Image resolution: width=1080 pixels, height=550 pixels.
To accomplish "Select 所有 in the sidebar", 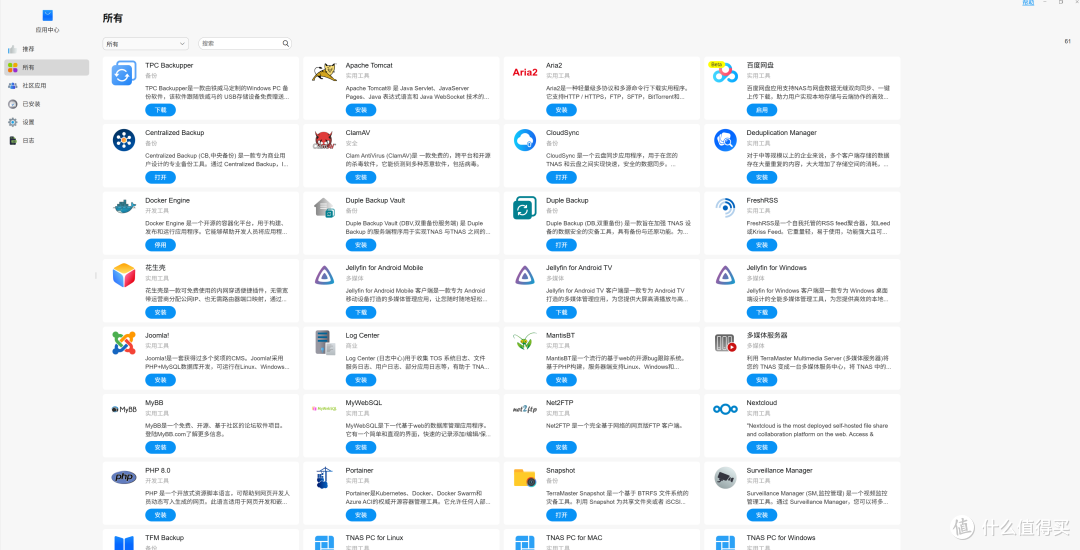I will 46,67.
